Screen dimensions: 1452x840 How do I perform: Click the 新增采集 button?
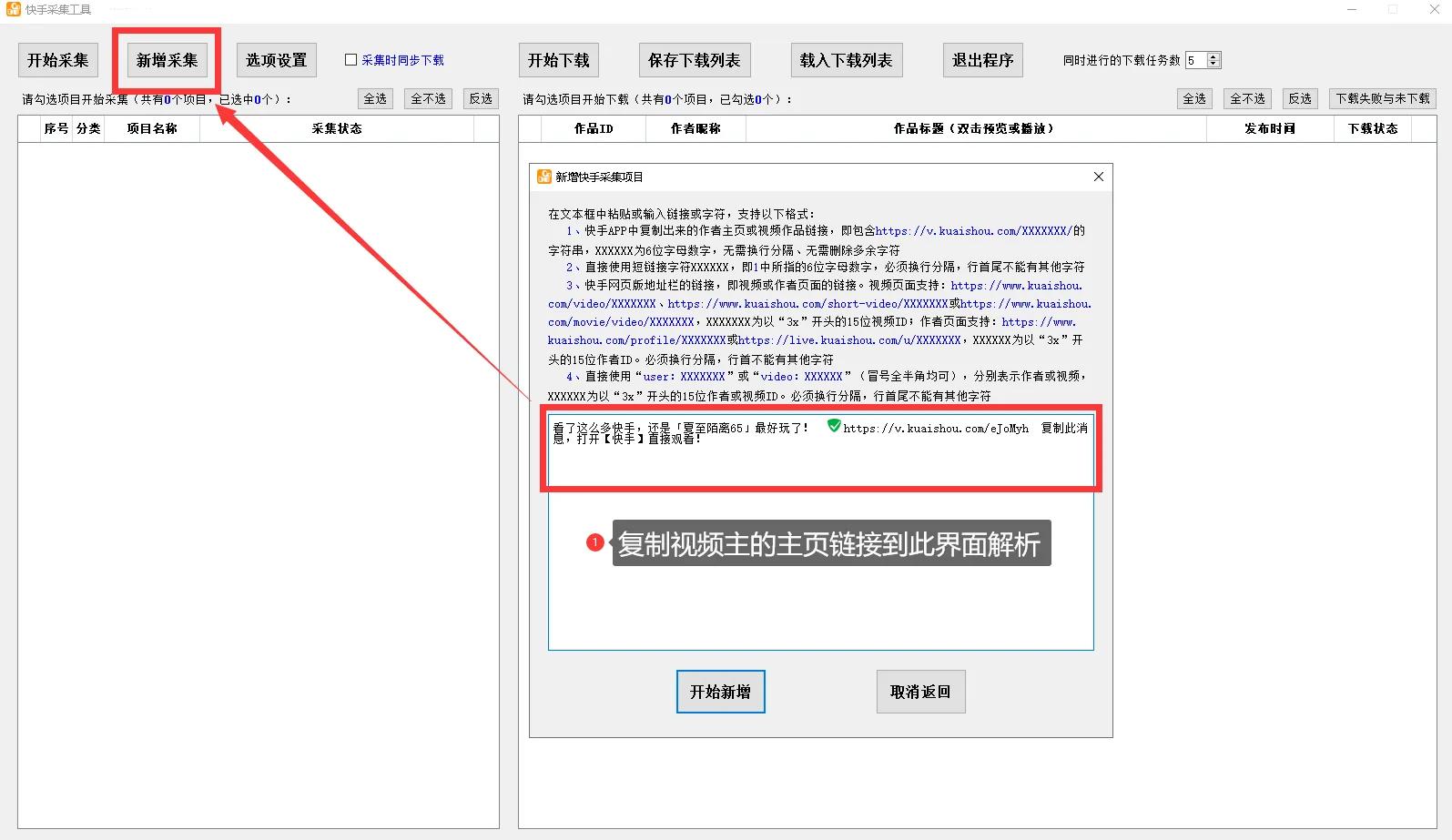point(168,60)
